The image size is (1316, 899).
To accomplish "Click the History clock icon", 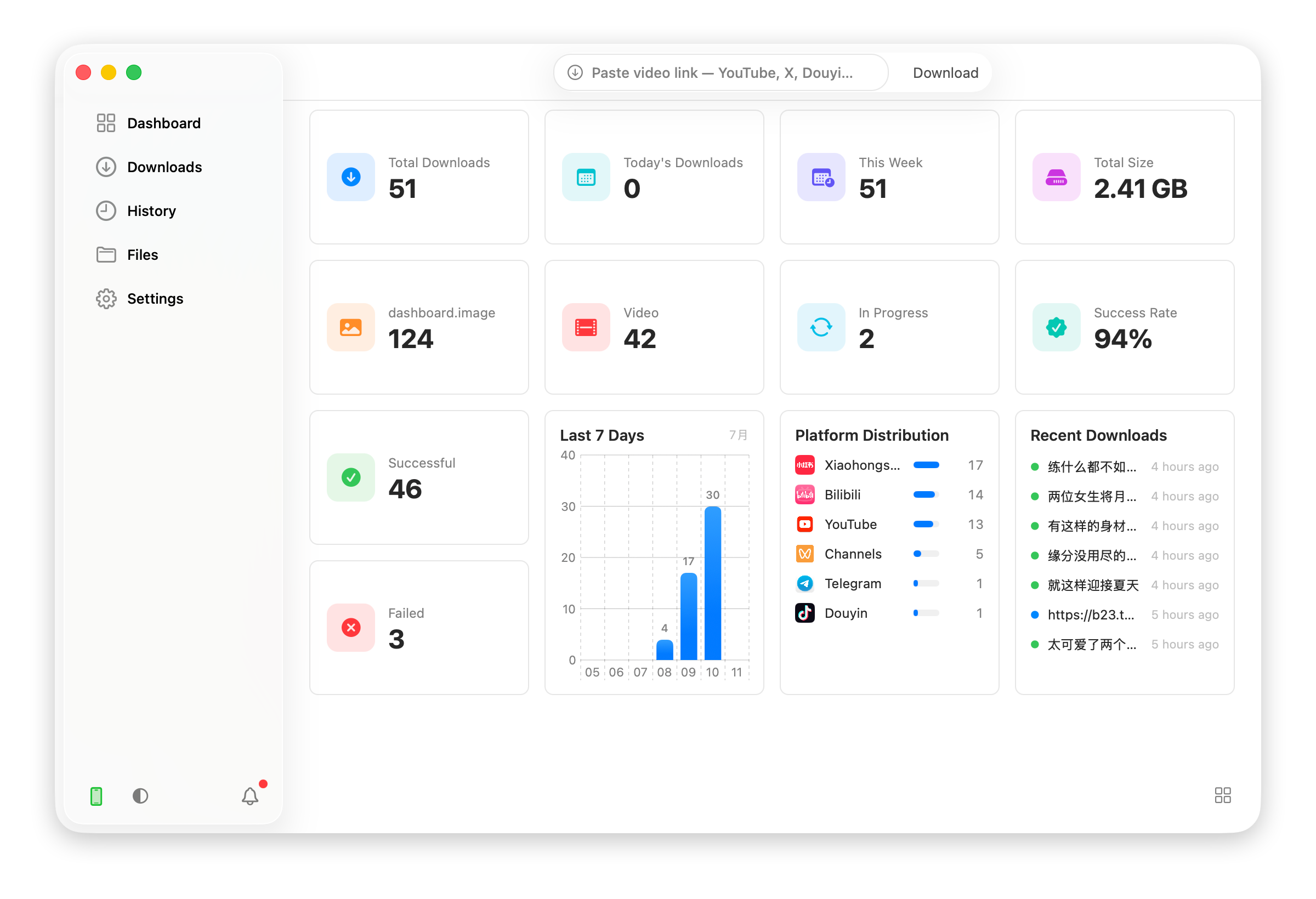I will [x=106, y=210].
